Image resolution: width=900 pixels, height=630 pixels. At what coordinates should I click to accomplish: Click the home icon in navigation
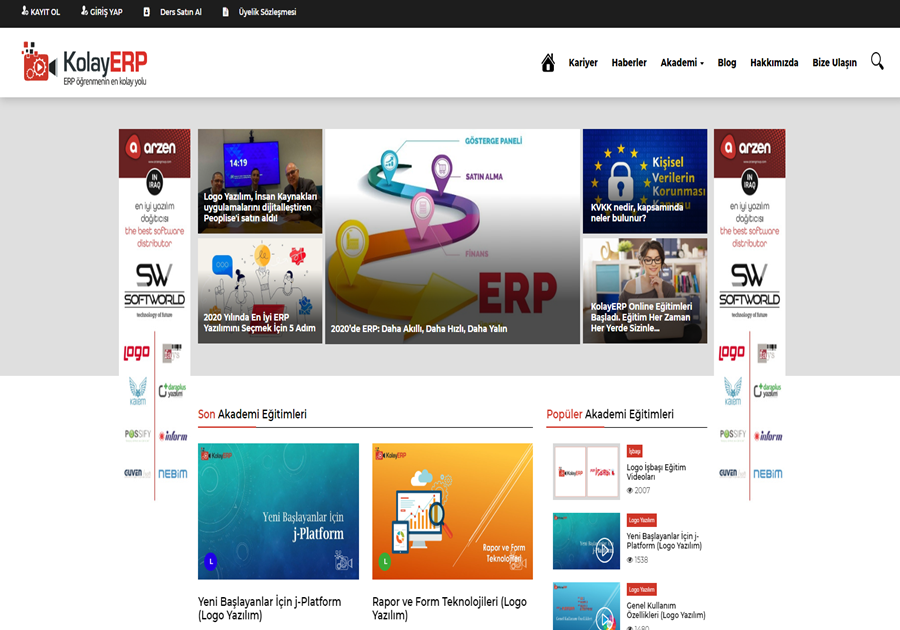(548, 62)
